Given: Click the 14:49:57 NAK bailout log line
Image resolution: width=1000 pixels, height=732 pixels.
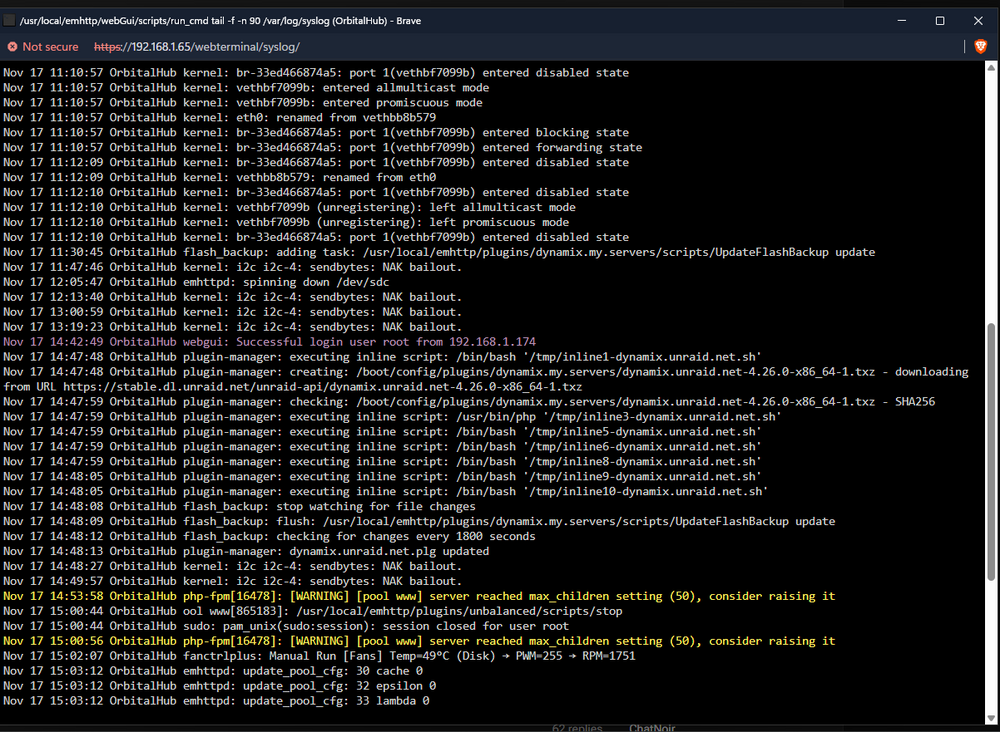Looking at the screenshot, I should pyautogui.click(x=233, y=581).
